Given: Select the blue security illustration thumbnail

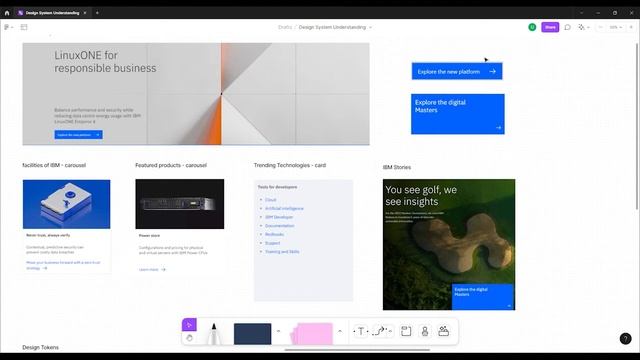Looking at the screenshot, I should [x=67, y=204].
